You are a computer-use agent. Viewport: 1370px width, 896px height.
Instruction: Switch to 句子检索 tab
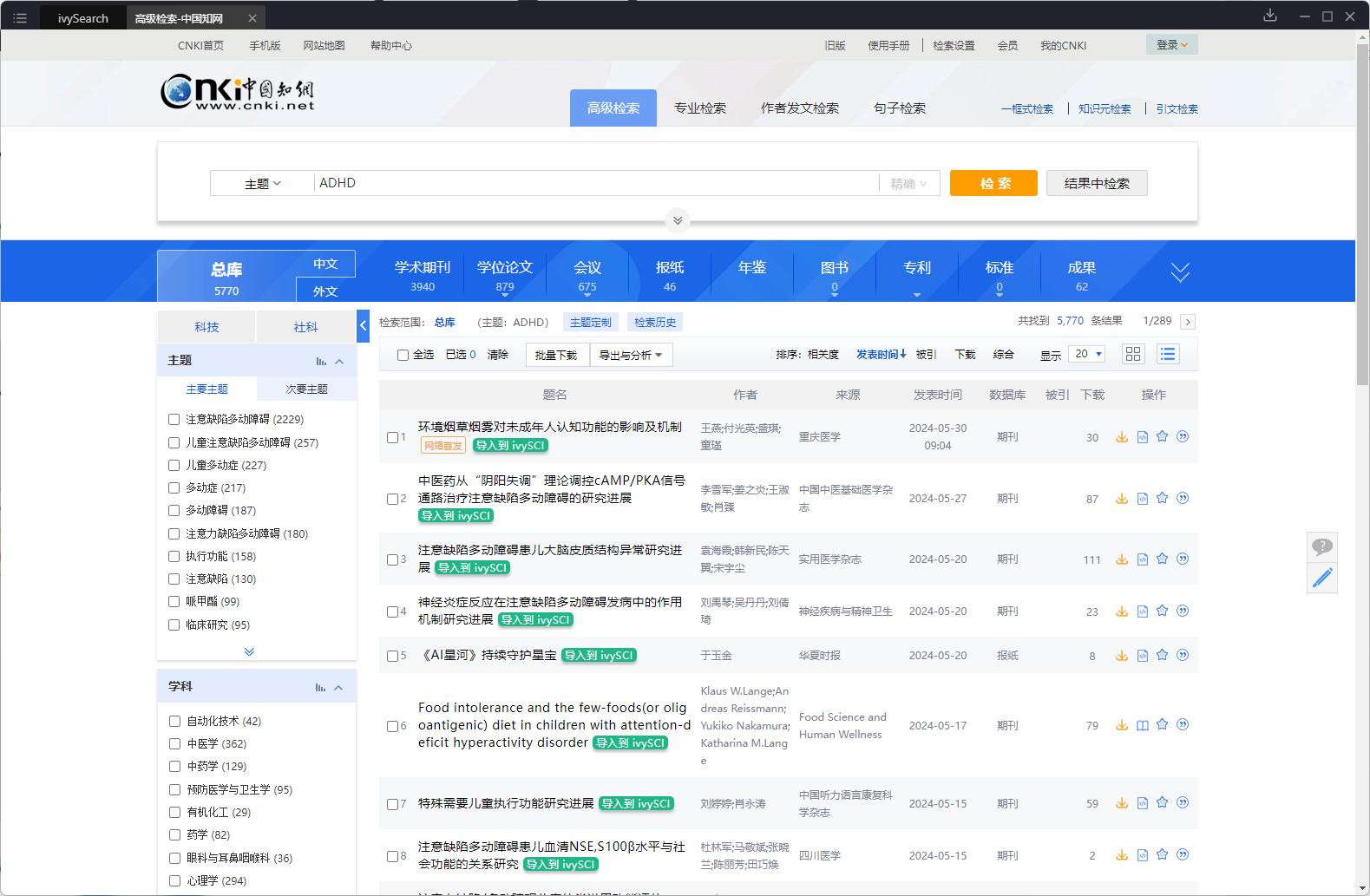[900, 108]
